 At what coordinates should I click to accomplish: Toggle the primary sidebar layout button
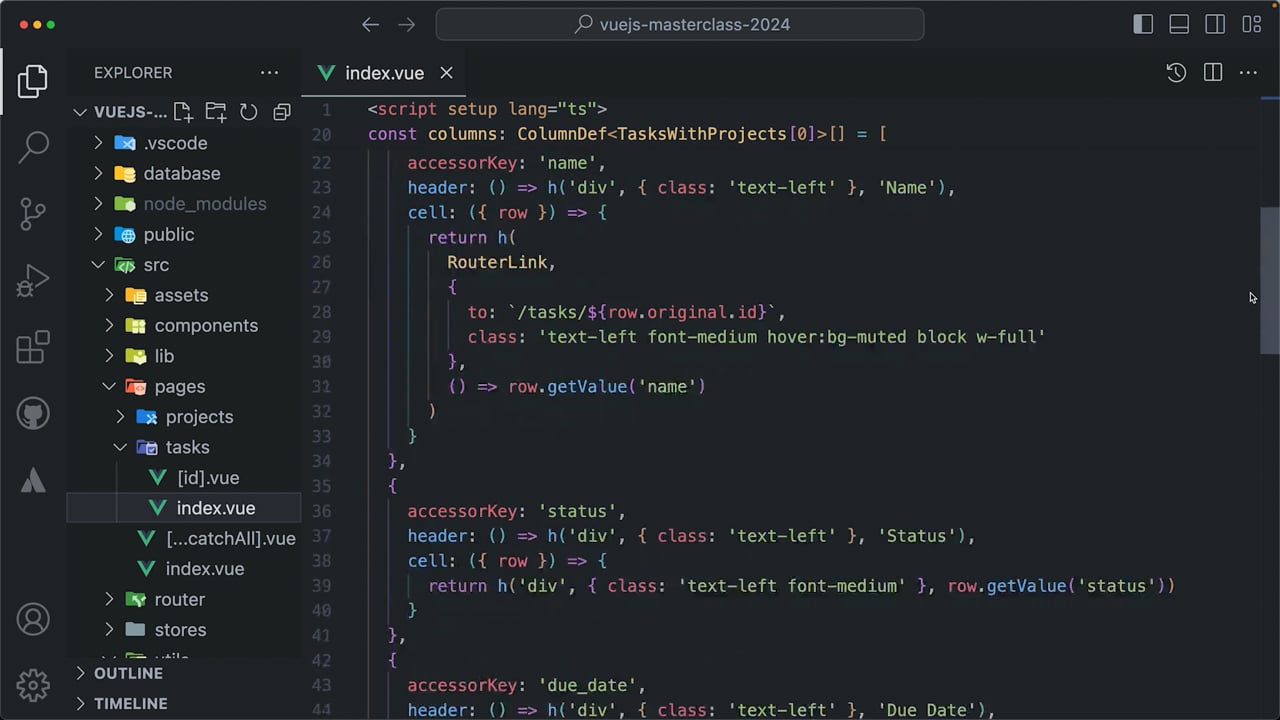1143,25
